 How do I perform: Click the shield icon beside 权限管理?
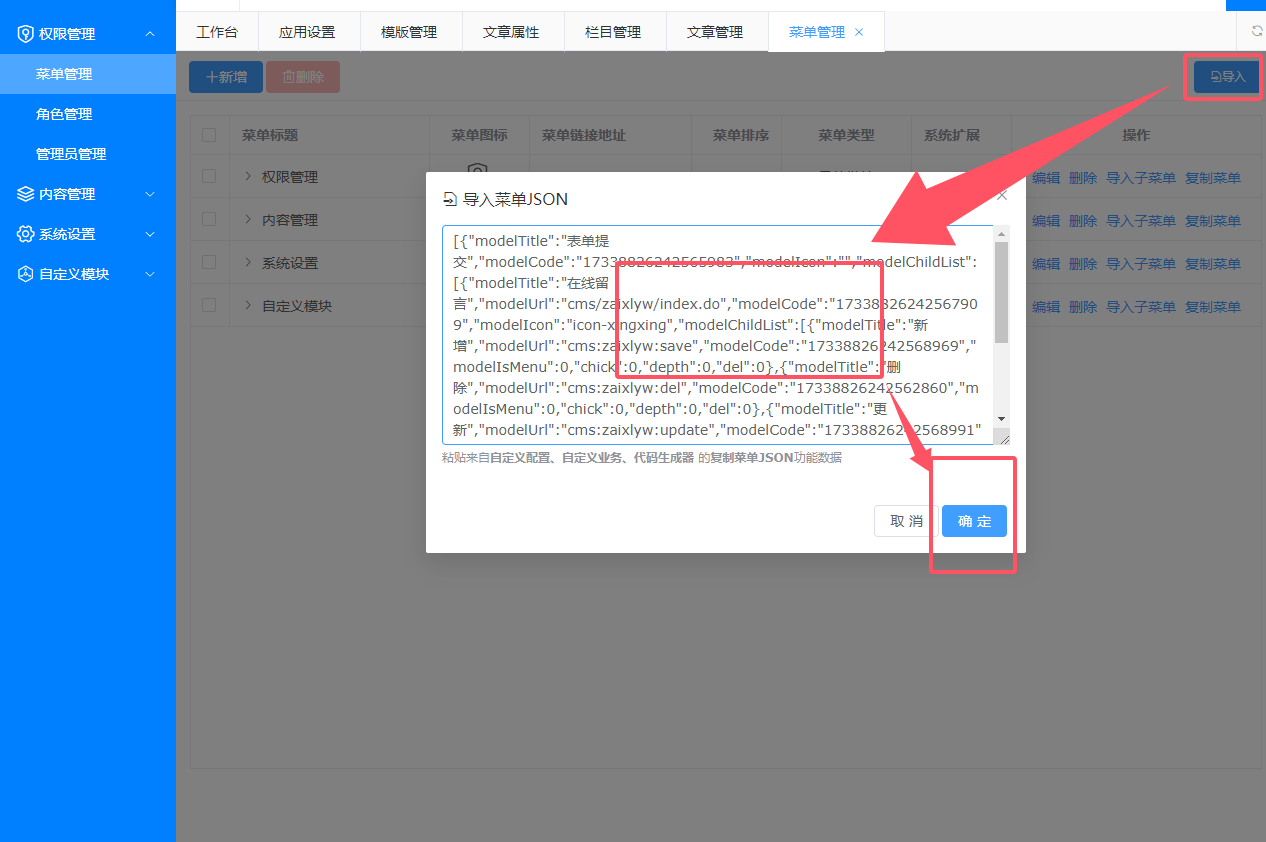pos(26,34)
